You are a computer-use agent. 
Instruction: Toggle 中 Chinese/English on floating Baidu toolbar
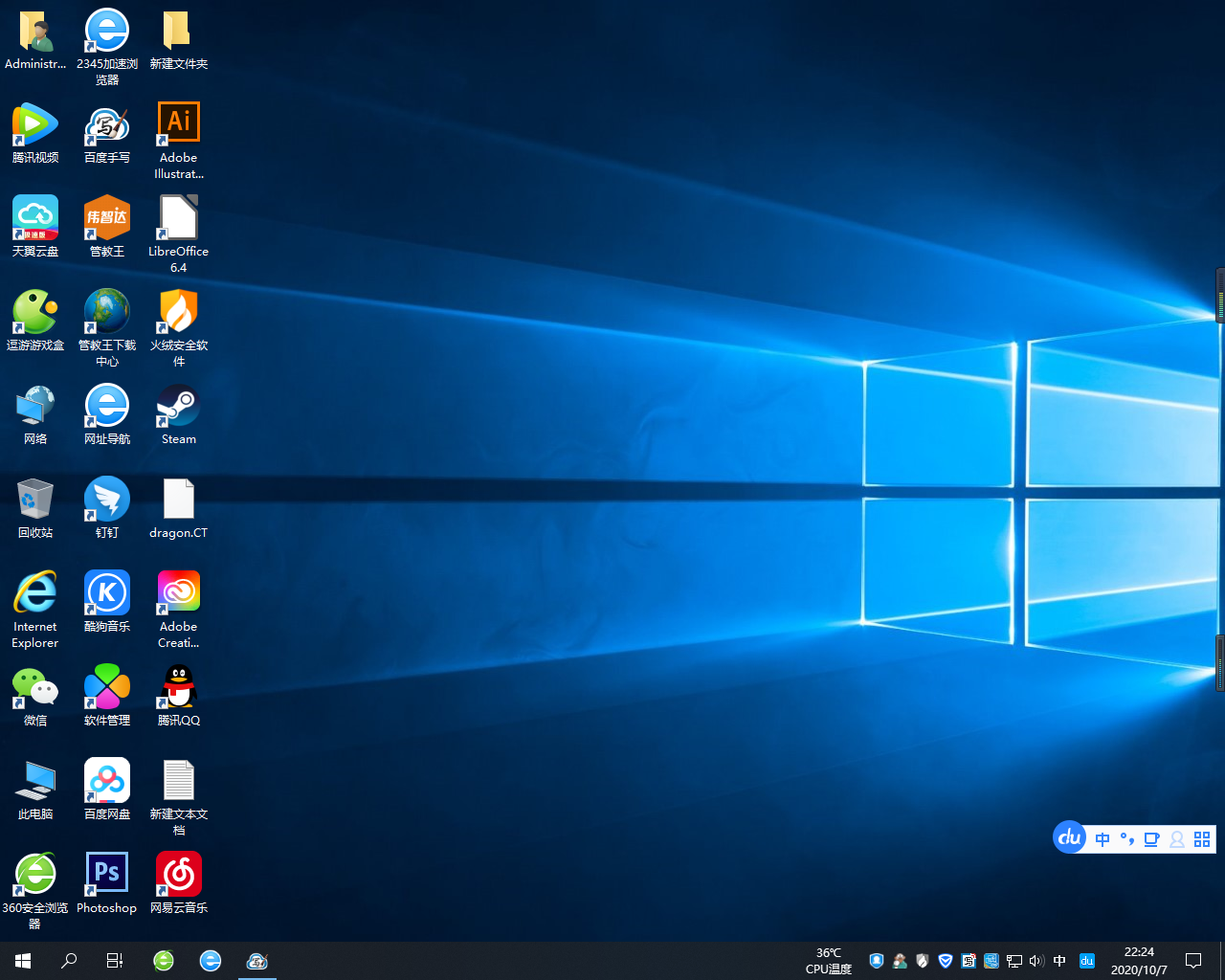(1102, 839)
